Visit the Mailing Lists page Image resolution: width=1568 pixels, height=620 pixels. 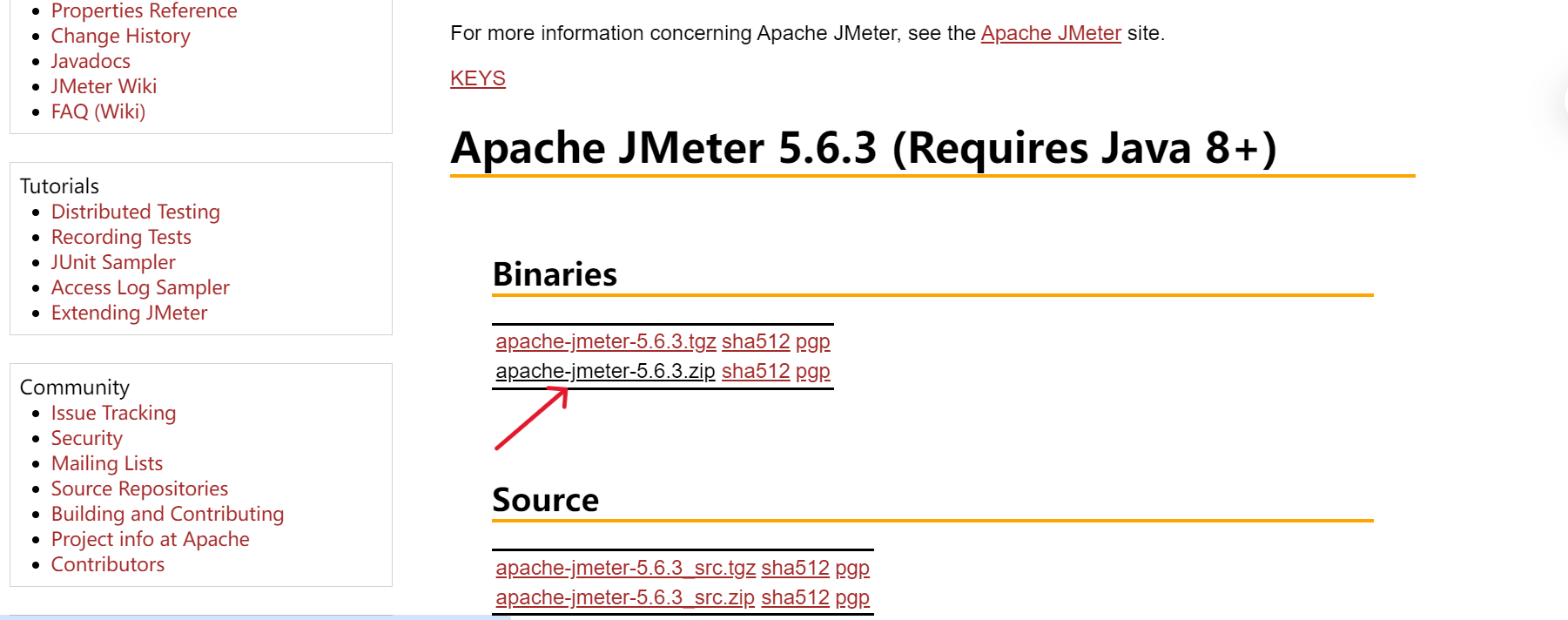(x=106, y=463)
